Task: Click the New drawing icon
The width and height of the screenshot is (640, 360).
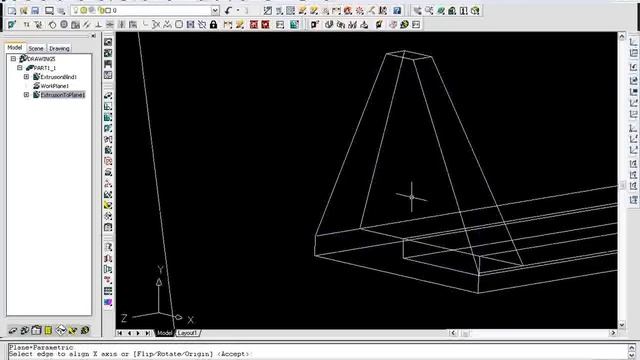Action: (12, 11)
